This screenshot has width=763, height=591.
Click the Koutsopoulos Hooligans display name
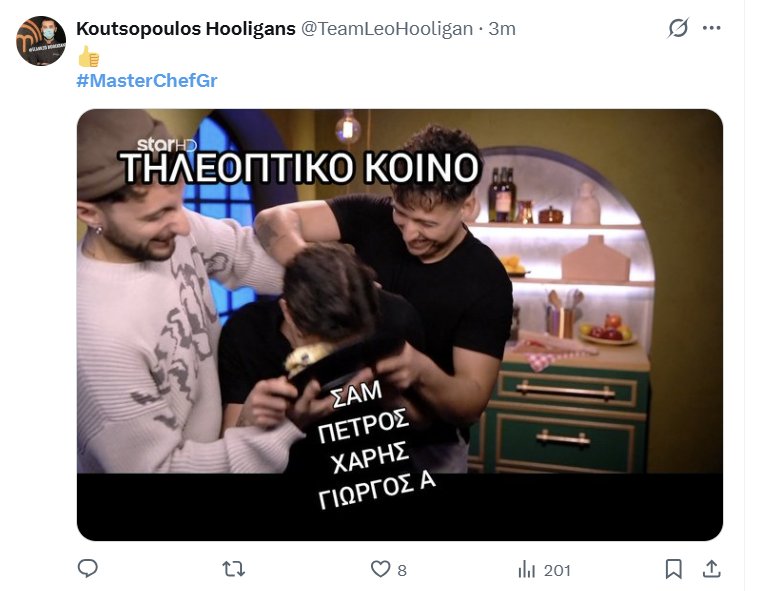coord(186,29)
